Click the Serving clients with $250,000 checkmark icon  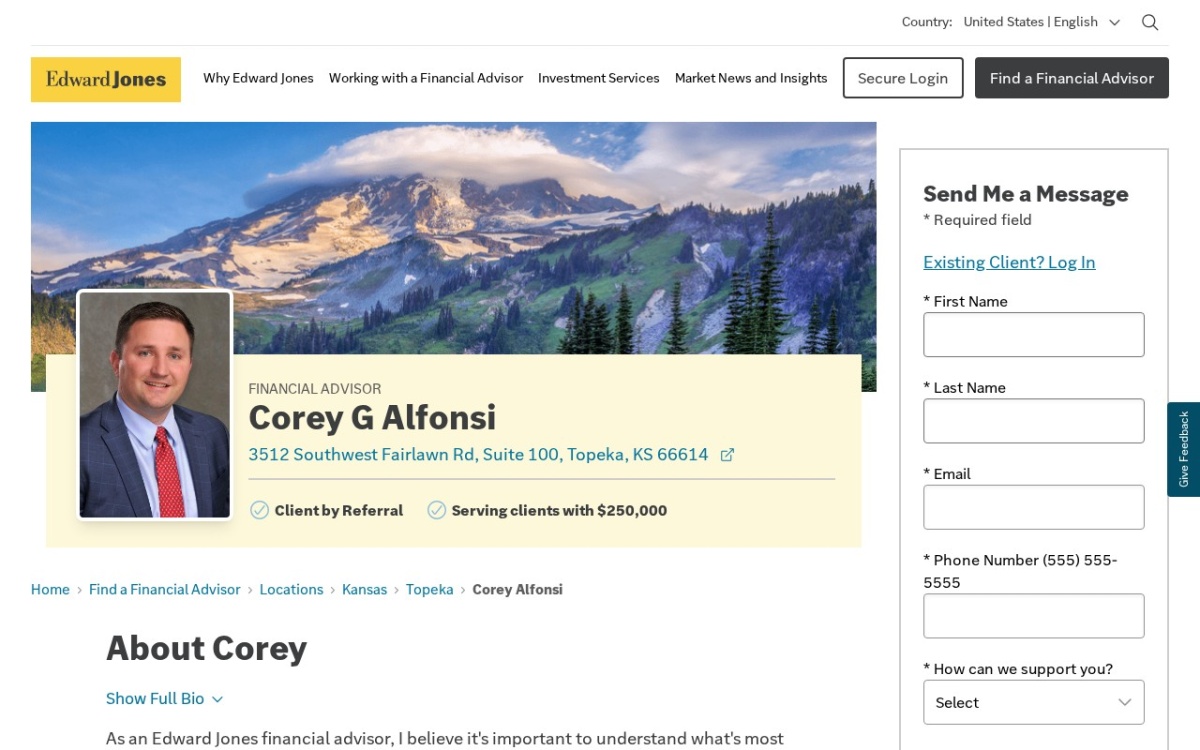(436, 510)
